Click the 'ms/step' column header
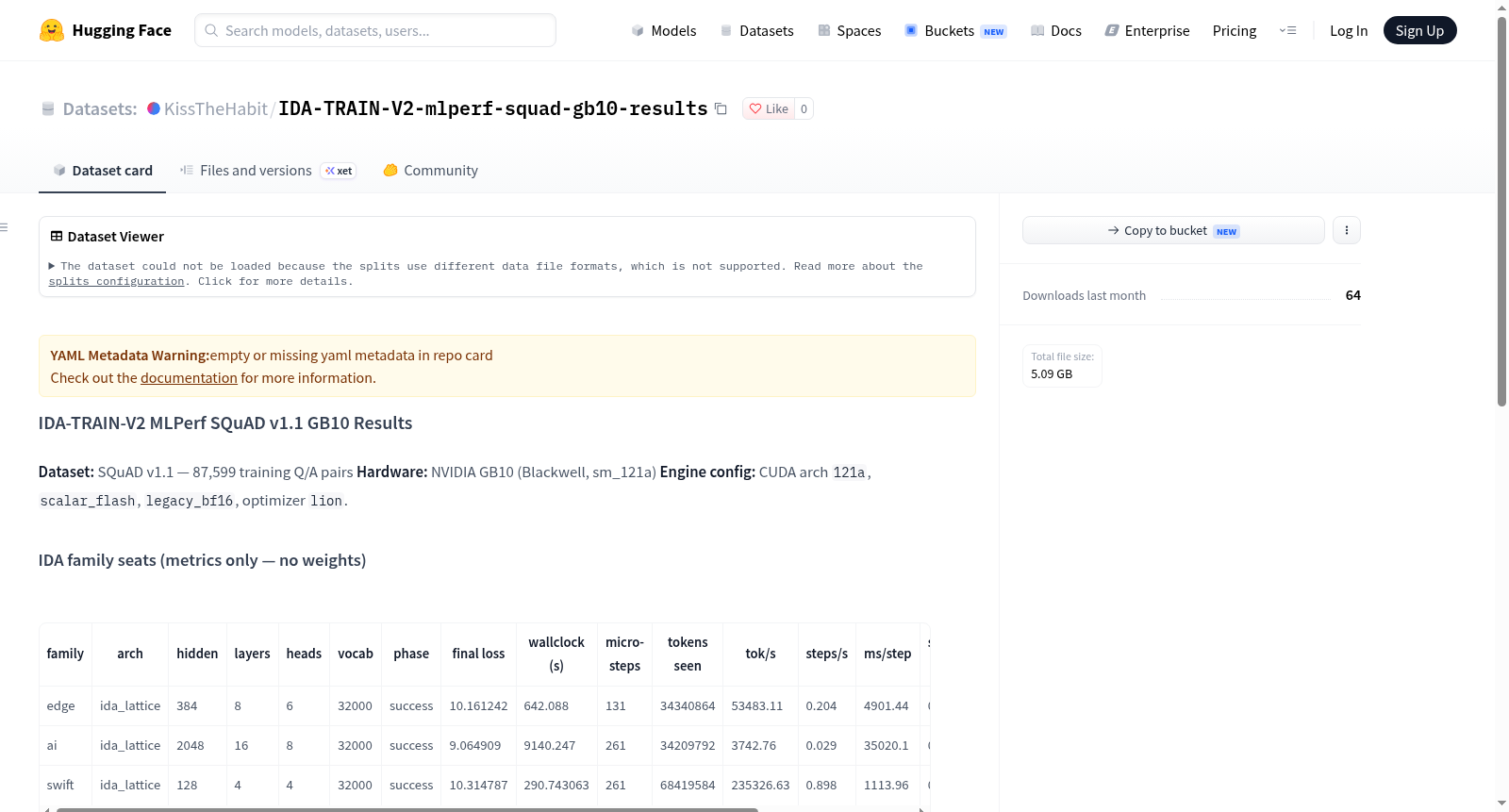The width and height of the screenshot is (1509, 812). [887, 654]
